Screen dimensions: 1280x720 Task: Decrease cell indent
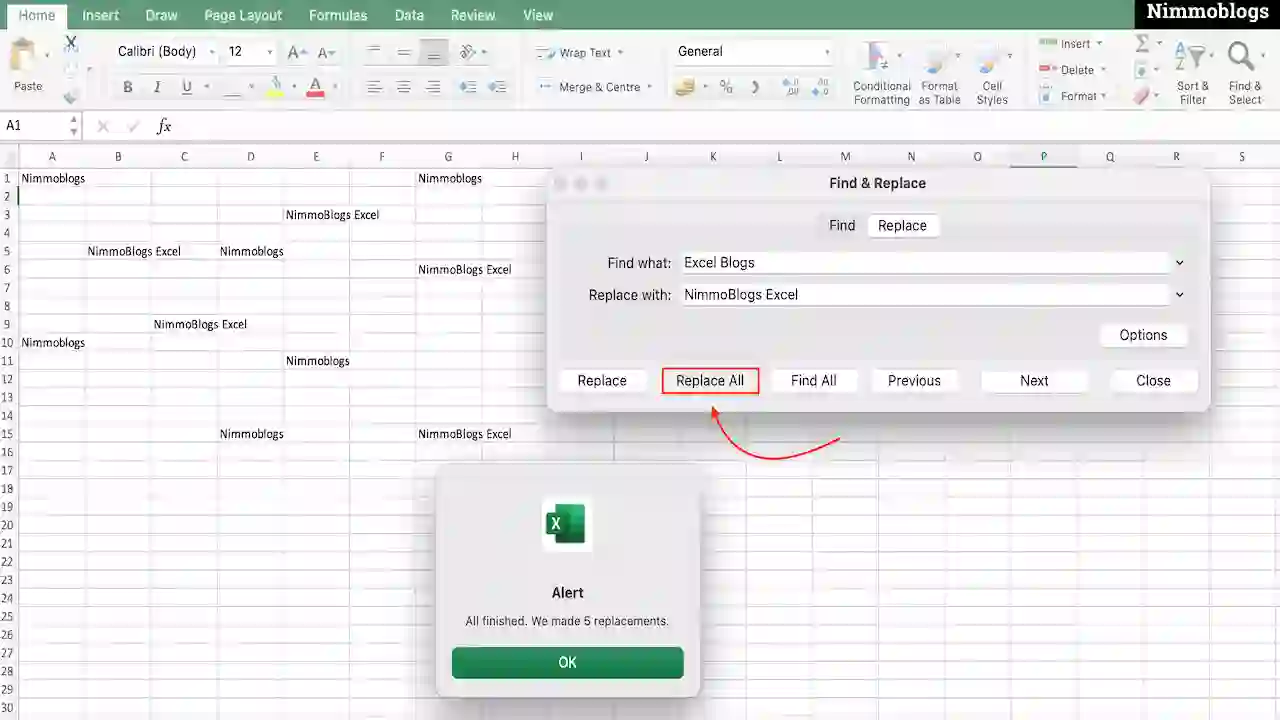coord(467,87)
